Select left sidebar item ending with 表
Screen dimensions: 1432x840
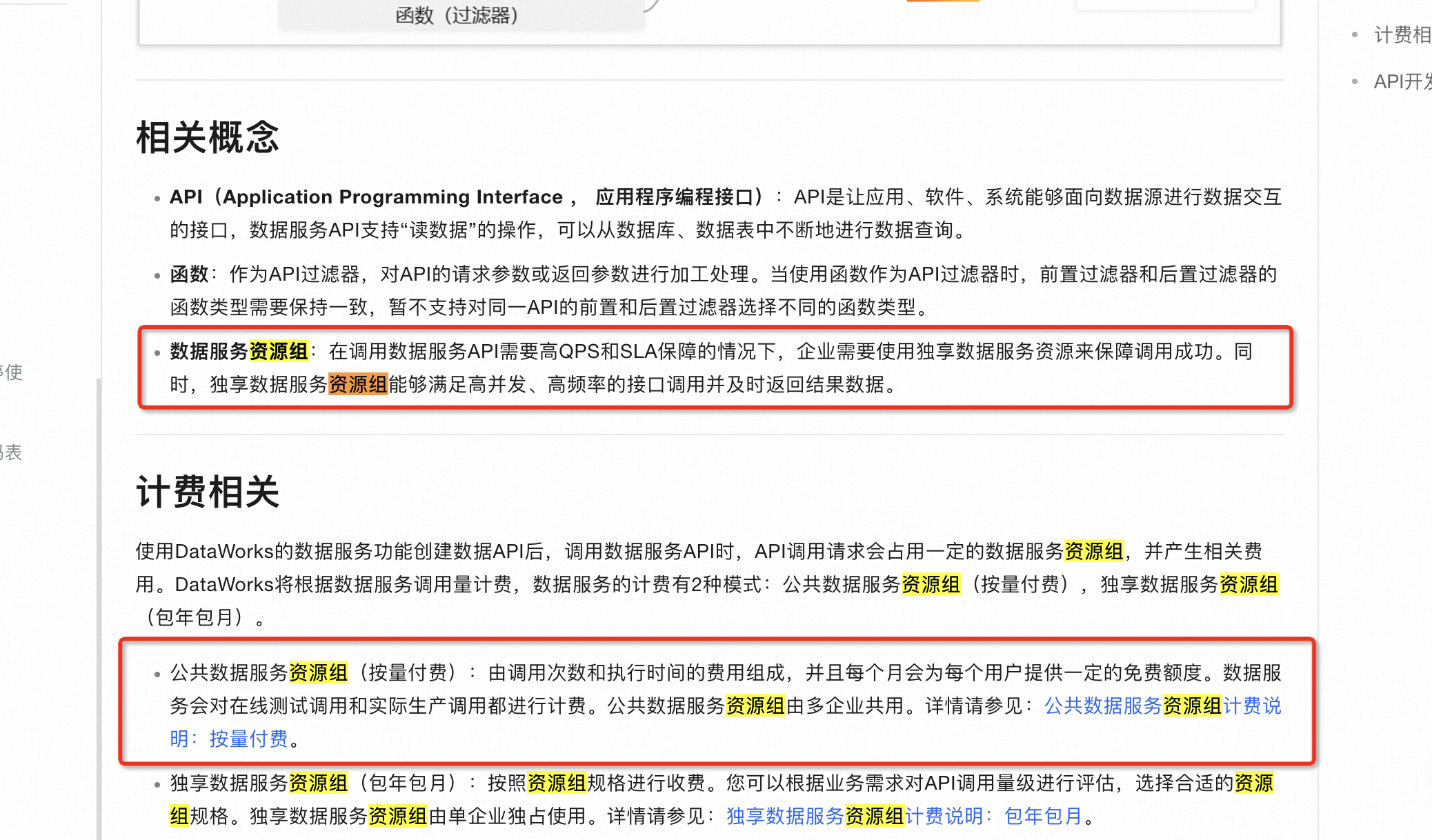coord(12,452)
